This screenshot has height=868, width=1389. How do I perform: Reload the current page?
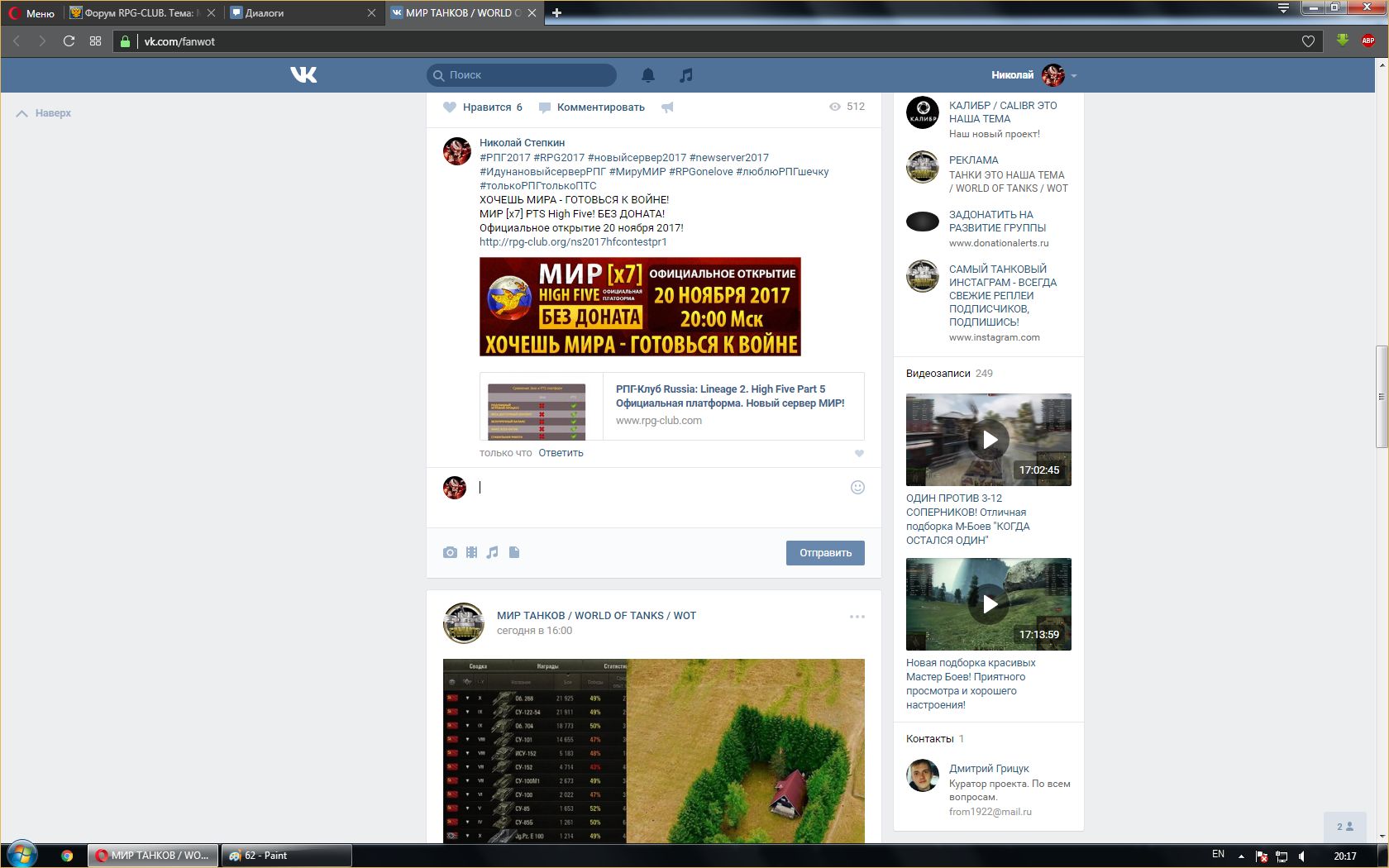coord(69,41)
